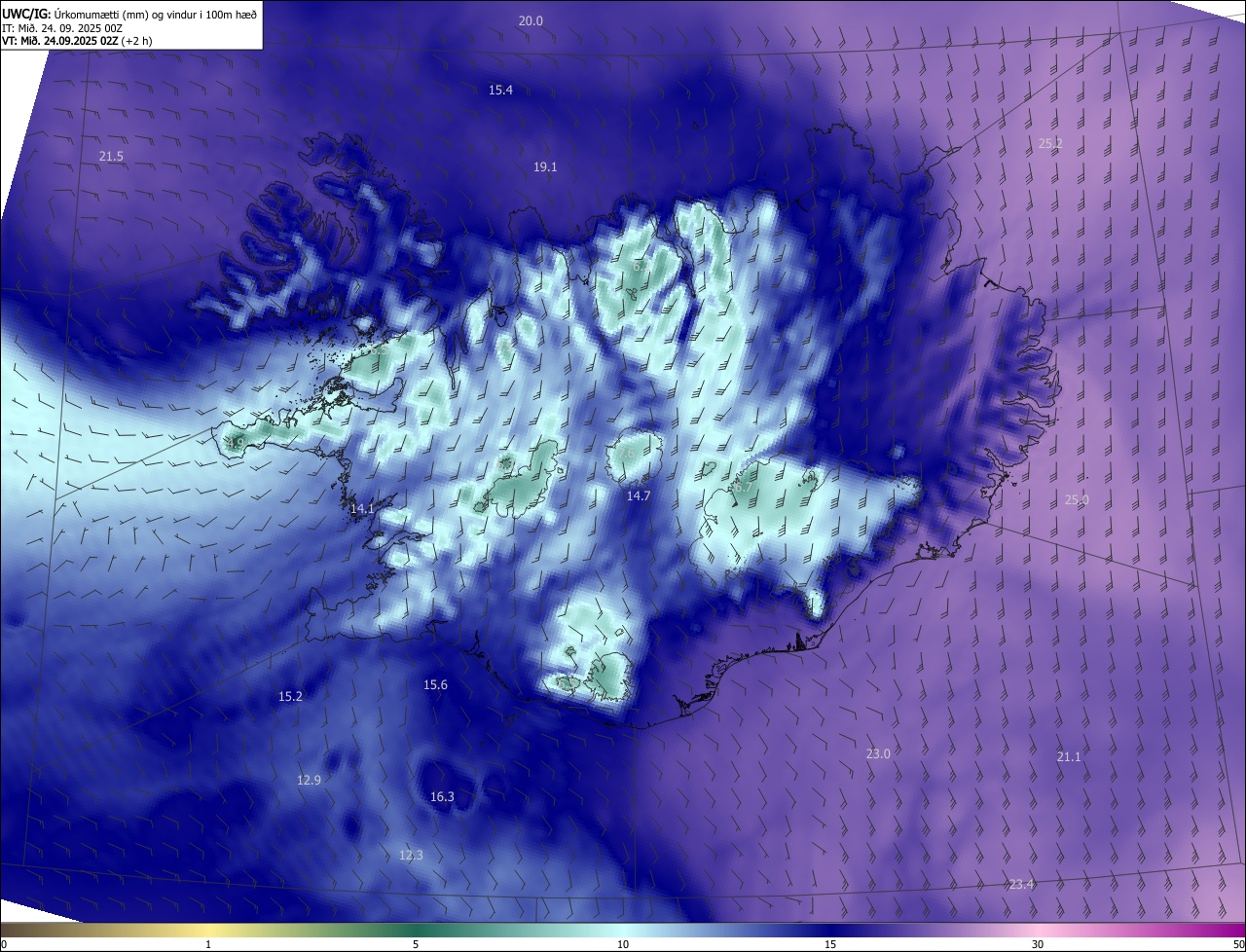
Task: Click the 23.4 value label at the bottom right
Action: point(1021,884)
